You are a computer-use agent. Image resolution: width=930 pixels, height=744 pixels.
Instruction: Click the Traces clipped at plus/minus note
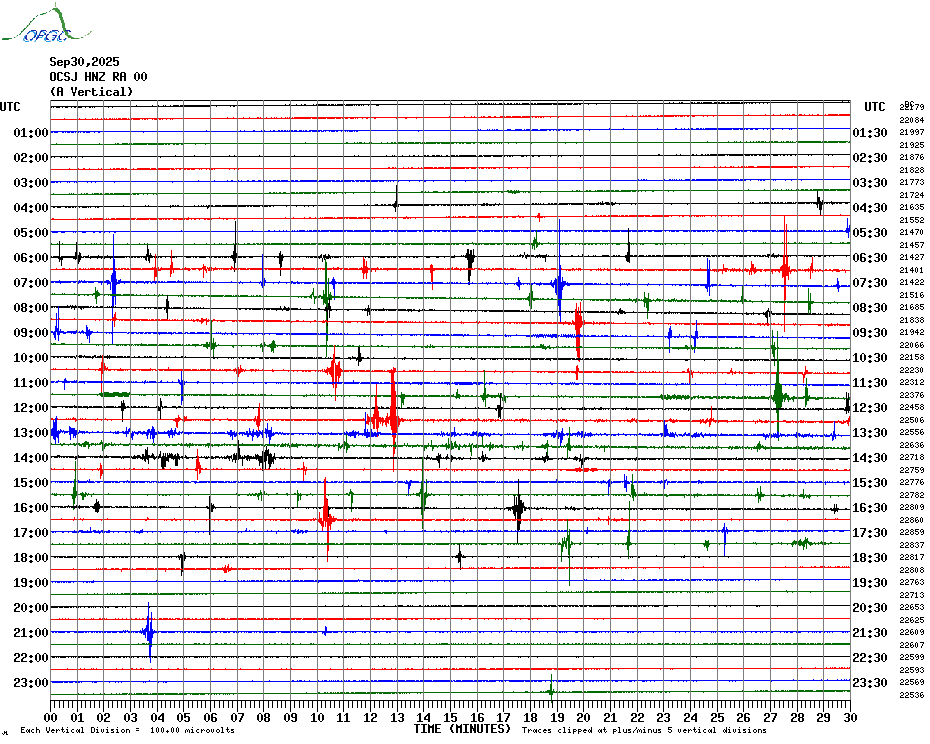pyautogui.click(x=644, y=730)
